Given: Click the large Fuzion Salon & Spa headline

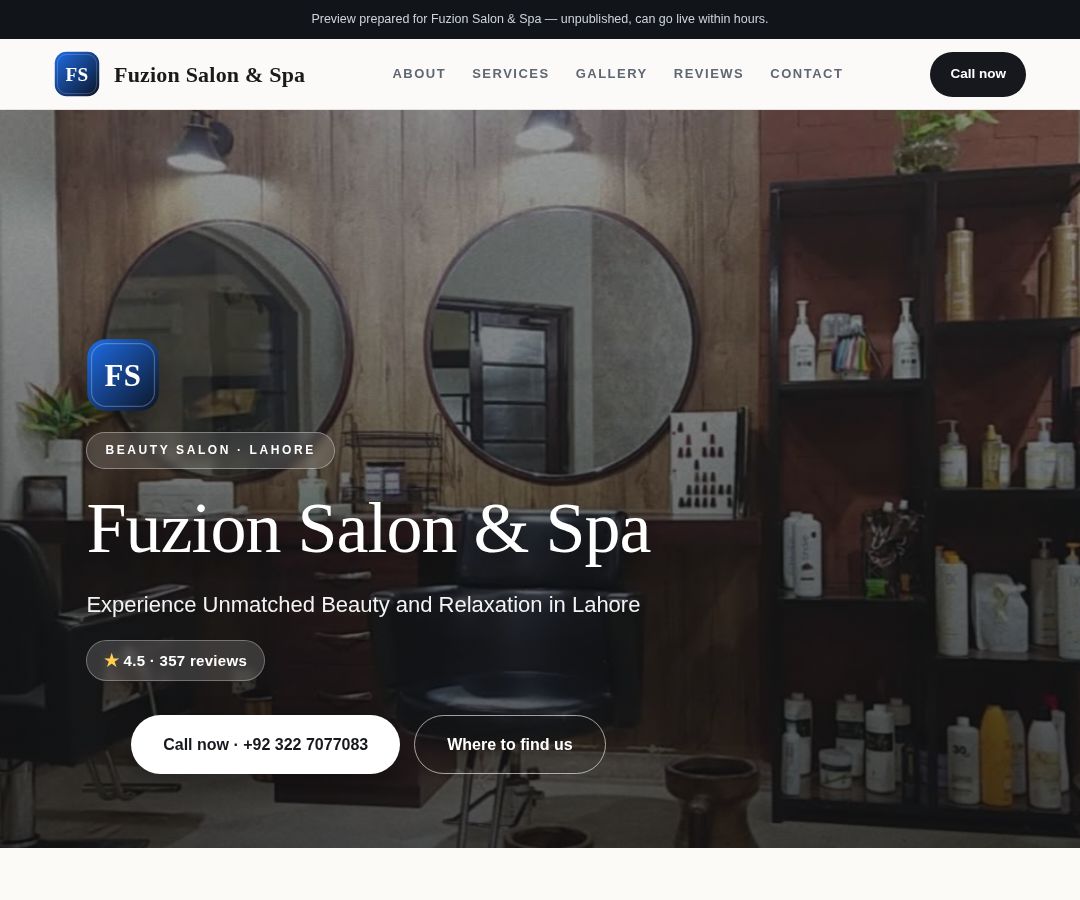Looking at the screenshot, I should (368, 529).
